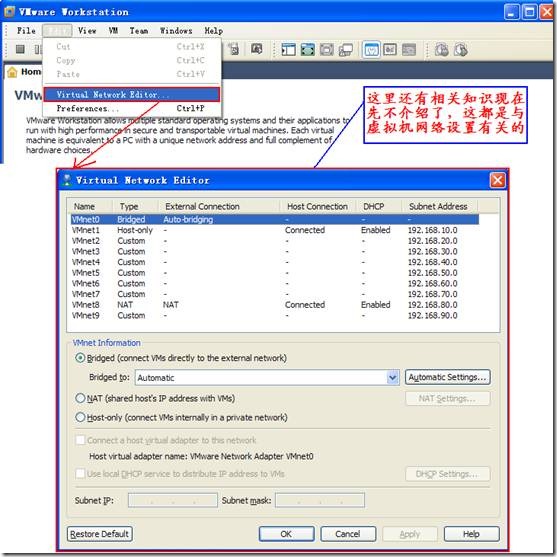
Task: Choose Preferences from the Edit menu
Action: pyautogui.click(x=132, y=108)
